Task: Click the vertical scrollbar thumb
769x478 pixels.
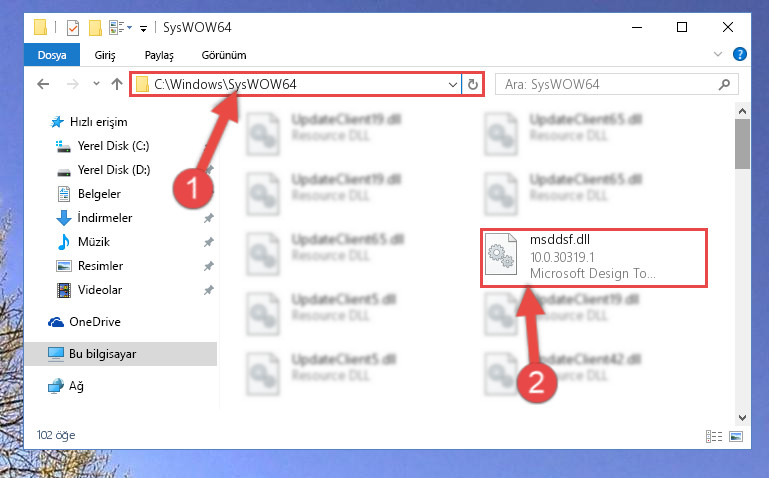Action: click(742, 144)
